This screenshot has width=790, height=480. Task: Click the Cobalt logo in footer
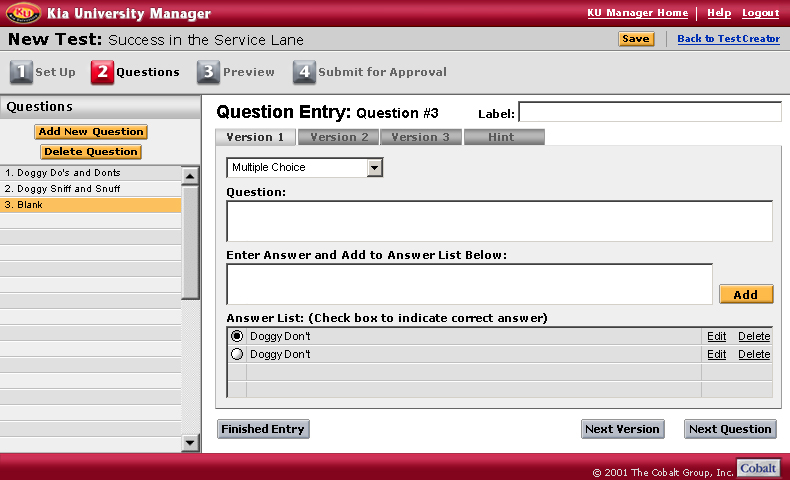pyautogui.click(x=758, y=468)
